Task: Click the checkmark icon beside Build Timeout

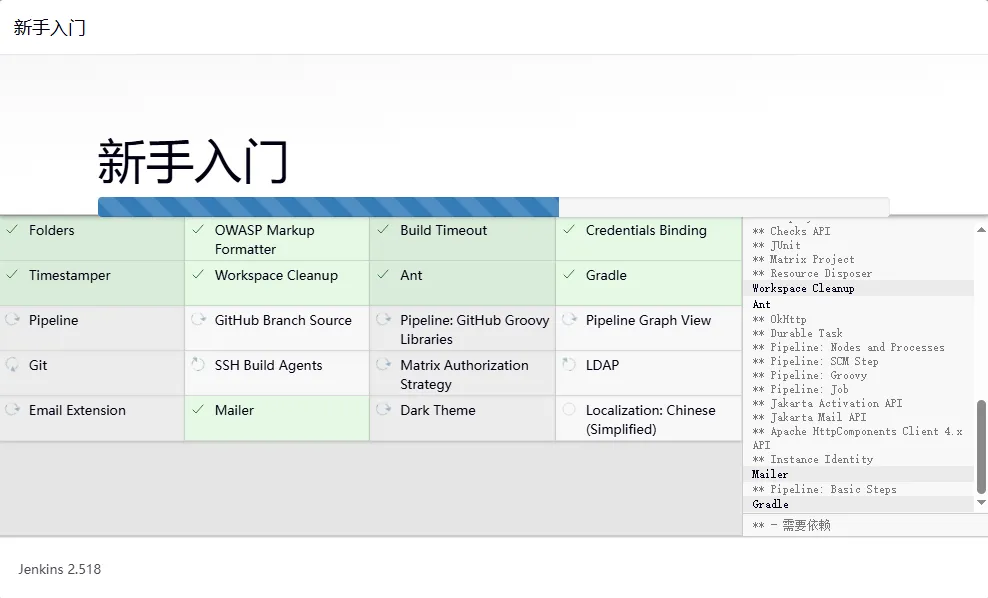Action: pos(383,230)
